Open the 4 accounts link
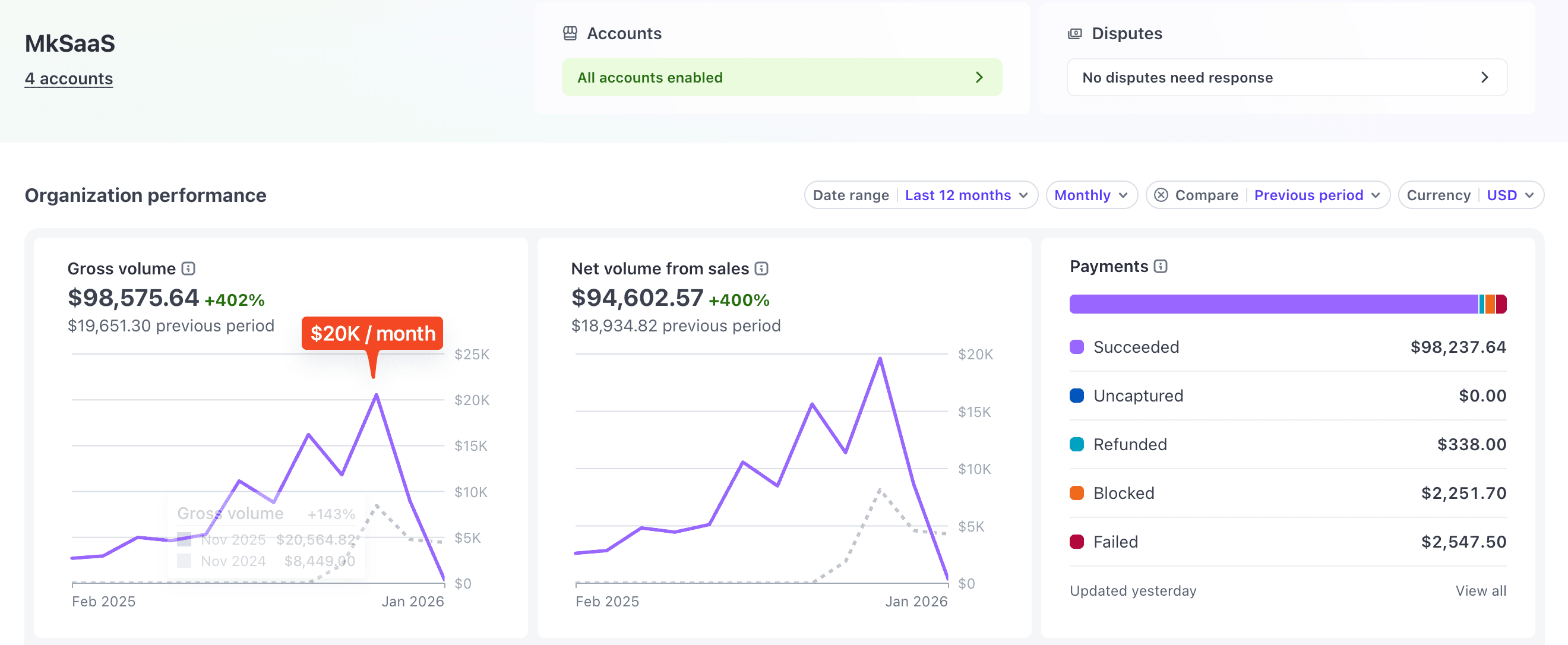This screenshot has height=645, width=1568. 69,78
